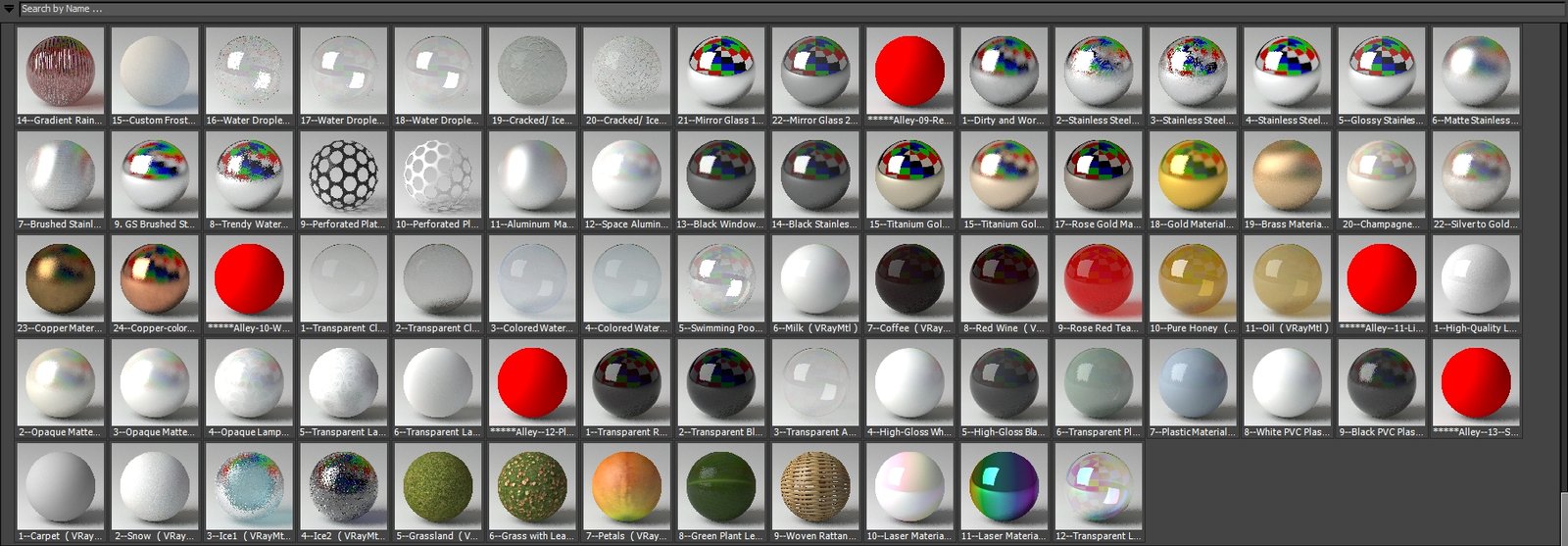Click the 1--Carpet VRay material
The width and height of the screenshot is (1568, 546).
[61, 487]
